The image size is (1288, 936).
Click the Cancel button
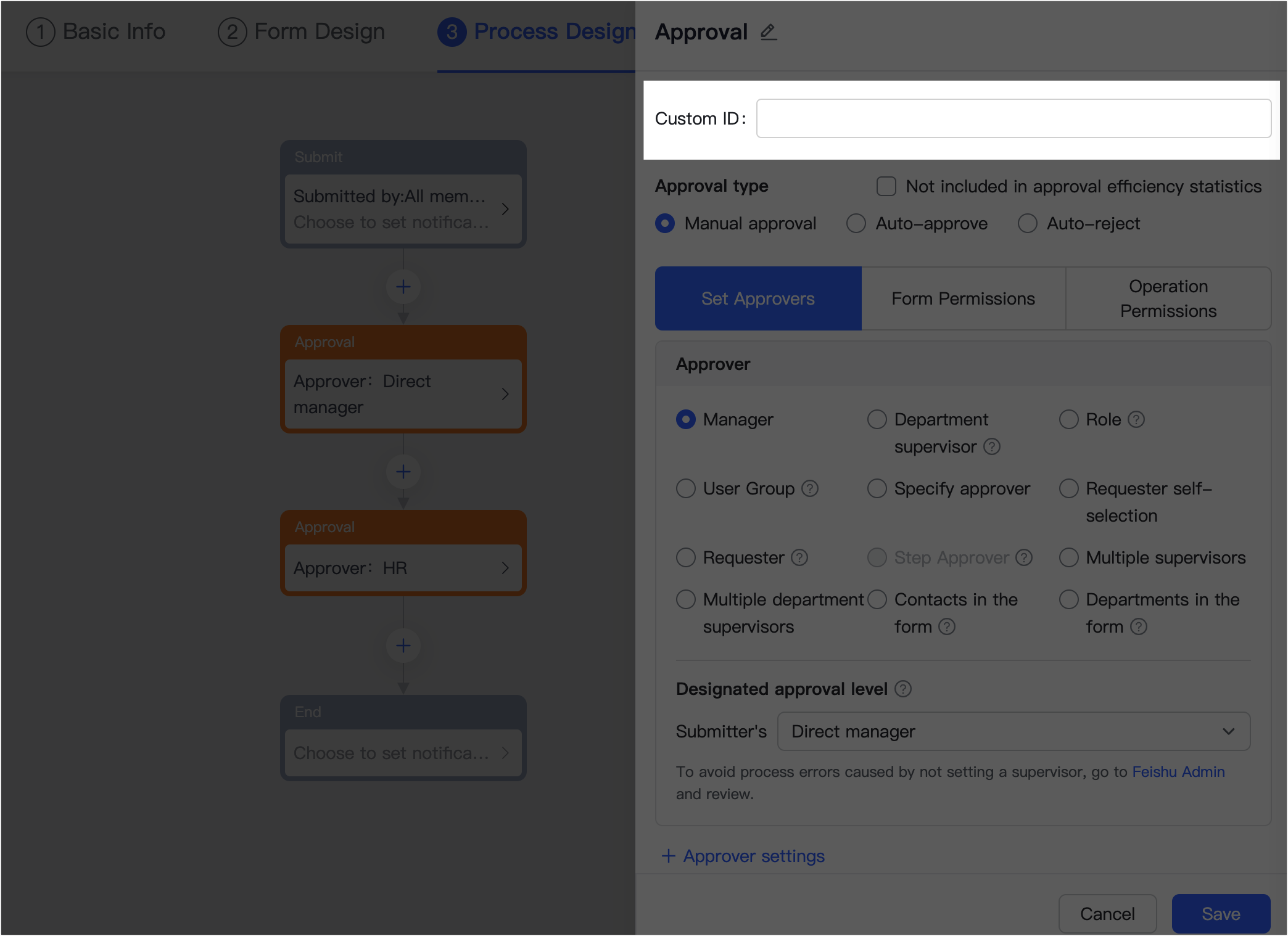click(1107, 914)
